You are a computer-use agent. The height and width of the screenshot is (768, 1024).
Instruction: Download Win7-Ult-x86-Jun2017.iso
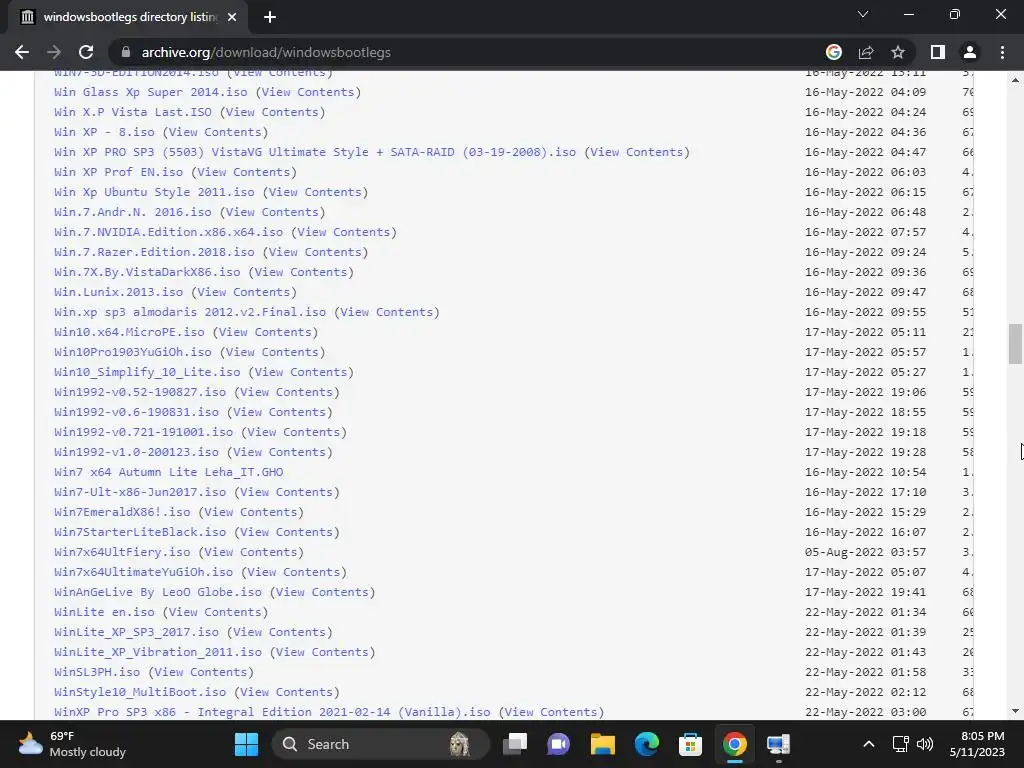click(140, 492)
